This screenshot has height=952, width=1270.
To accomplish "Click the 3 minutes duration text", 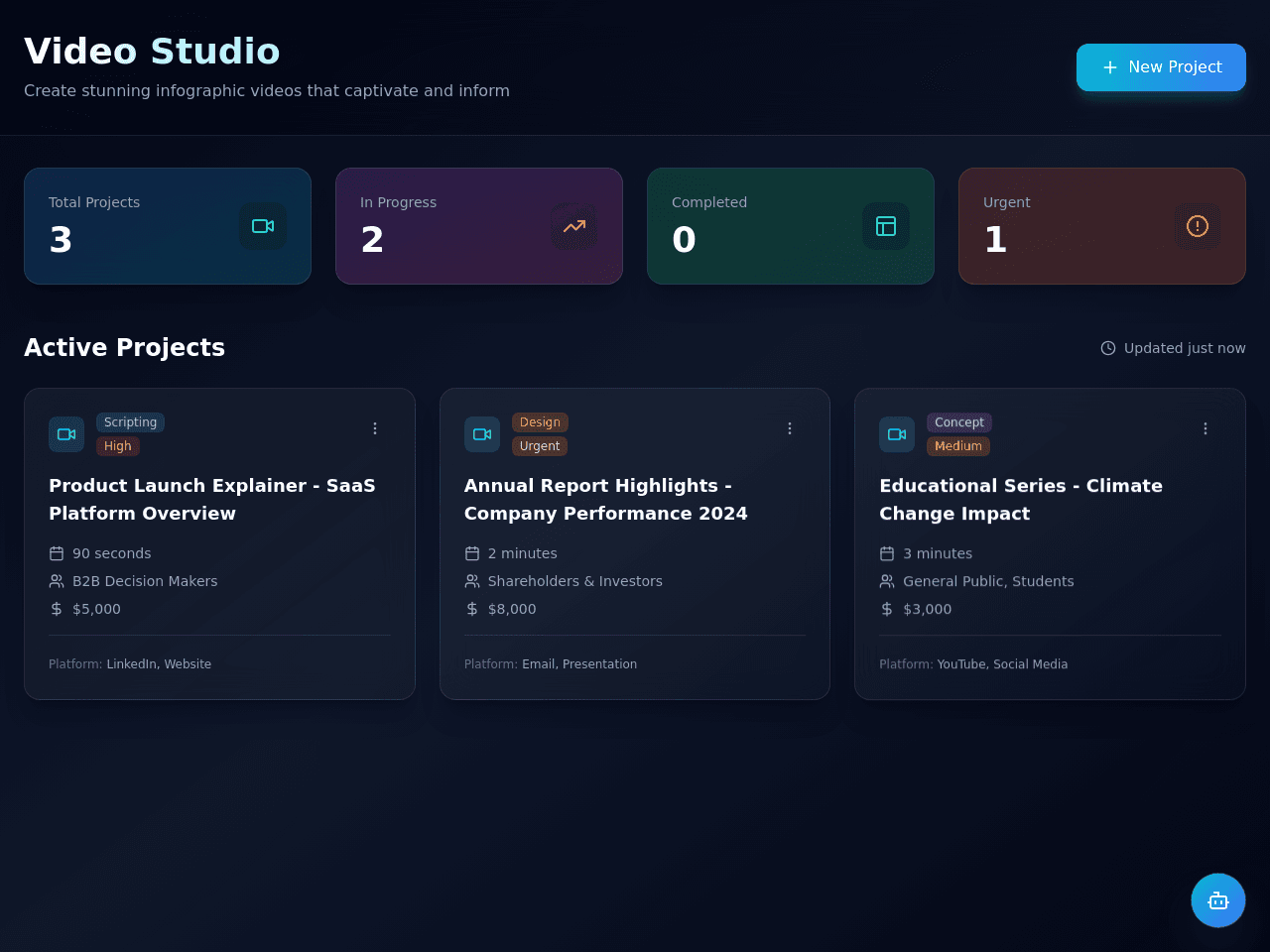I will 938,553.
